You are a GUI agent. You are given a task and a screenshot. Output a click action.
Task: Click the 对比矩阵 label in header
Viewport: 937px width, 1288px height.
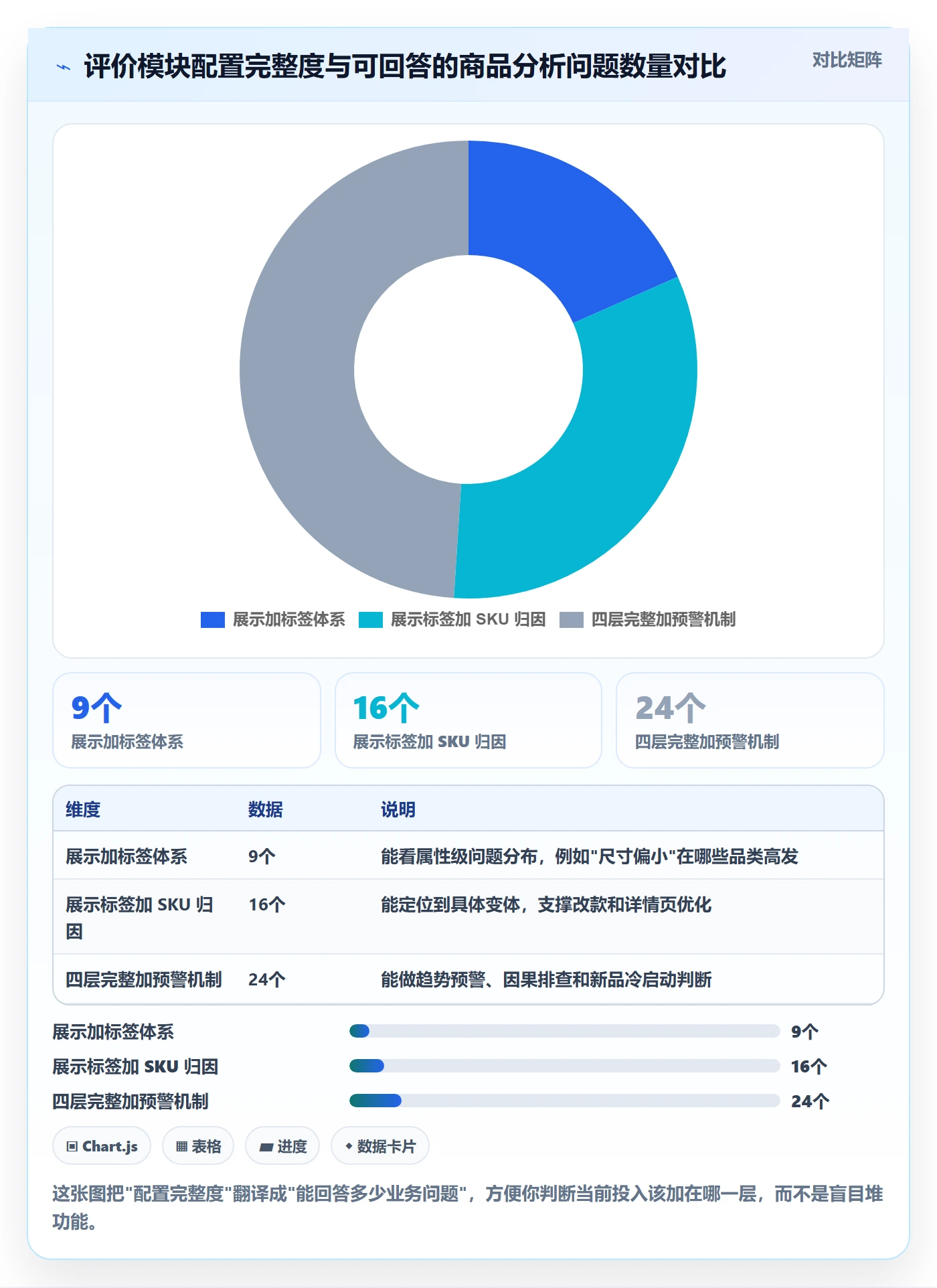[x=847, y=60]
